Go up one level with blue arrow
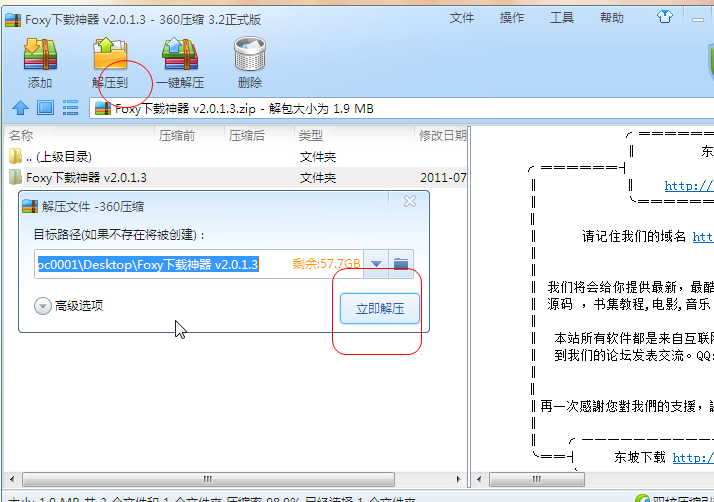This screenshot has height=502, width=714. 20,108
